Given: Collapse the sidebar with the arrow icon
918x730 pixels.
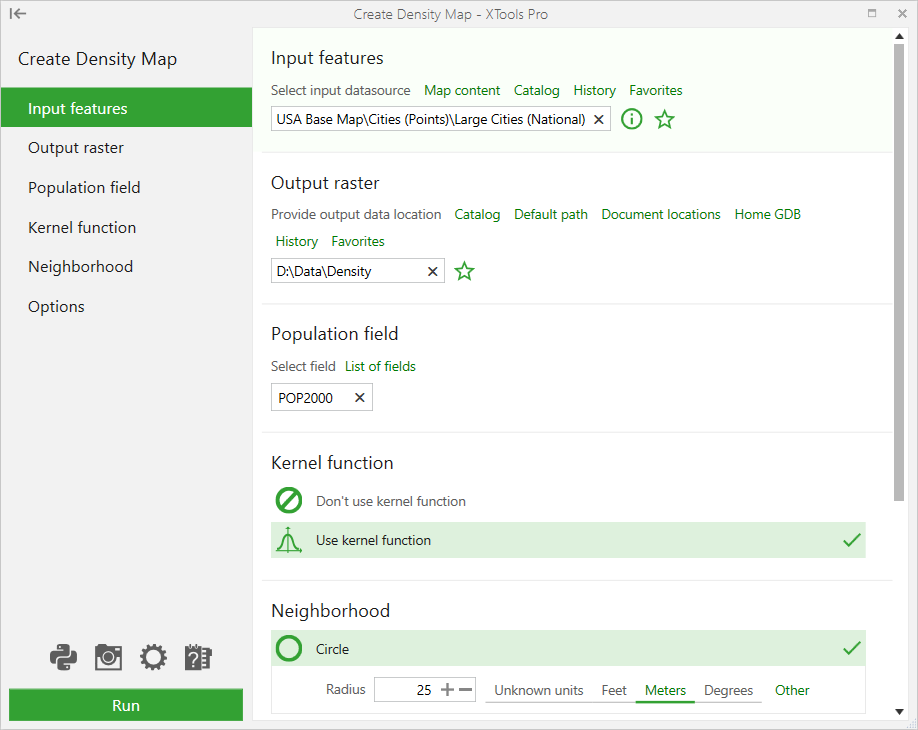Looking at the screenshot, I should pos(18,14).
